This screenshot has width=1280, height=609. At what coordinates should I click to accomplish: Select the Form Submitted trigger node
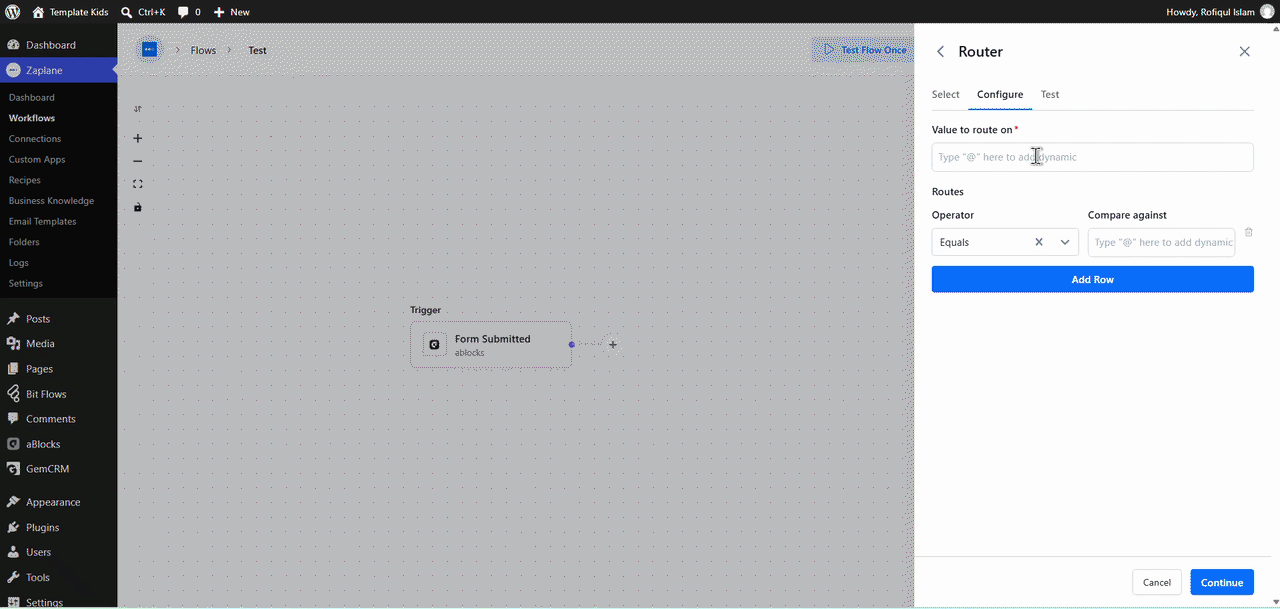pos(491,344)
